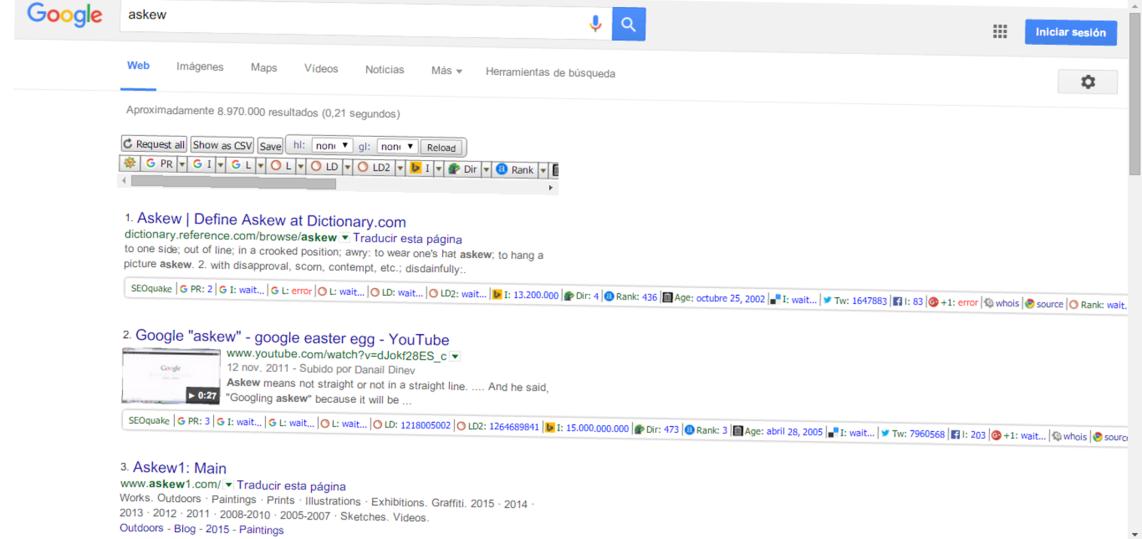Click Age: octubre 25, 2002 in first result bar
Screen dimensions: 1142x539
[x=714, y=299]
